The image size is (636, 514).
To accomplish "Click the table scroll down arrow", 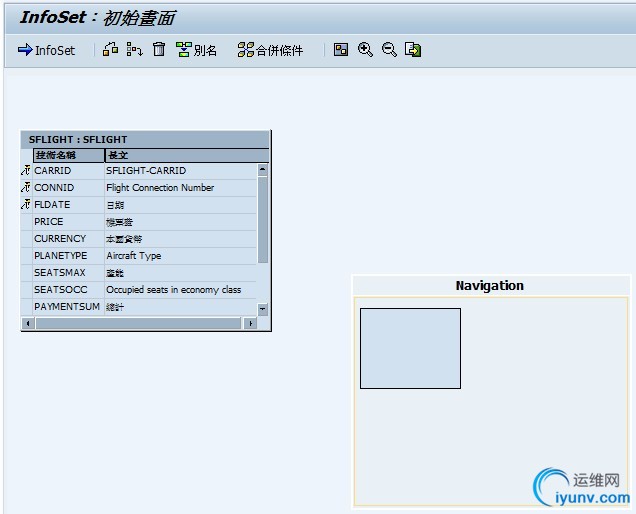I will 263,309.
